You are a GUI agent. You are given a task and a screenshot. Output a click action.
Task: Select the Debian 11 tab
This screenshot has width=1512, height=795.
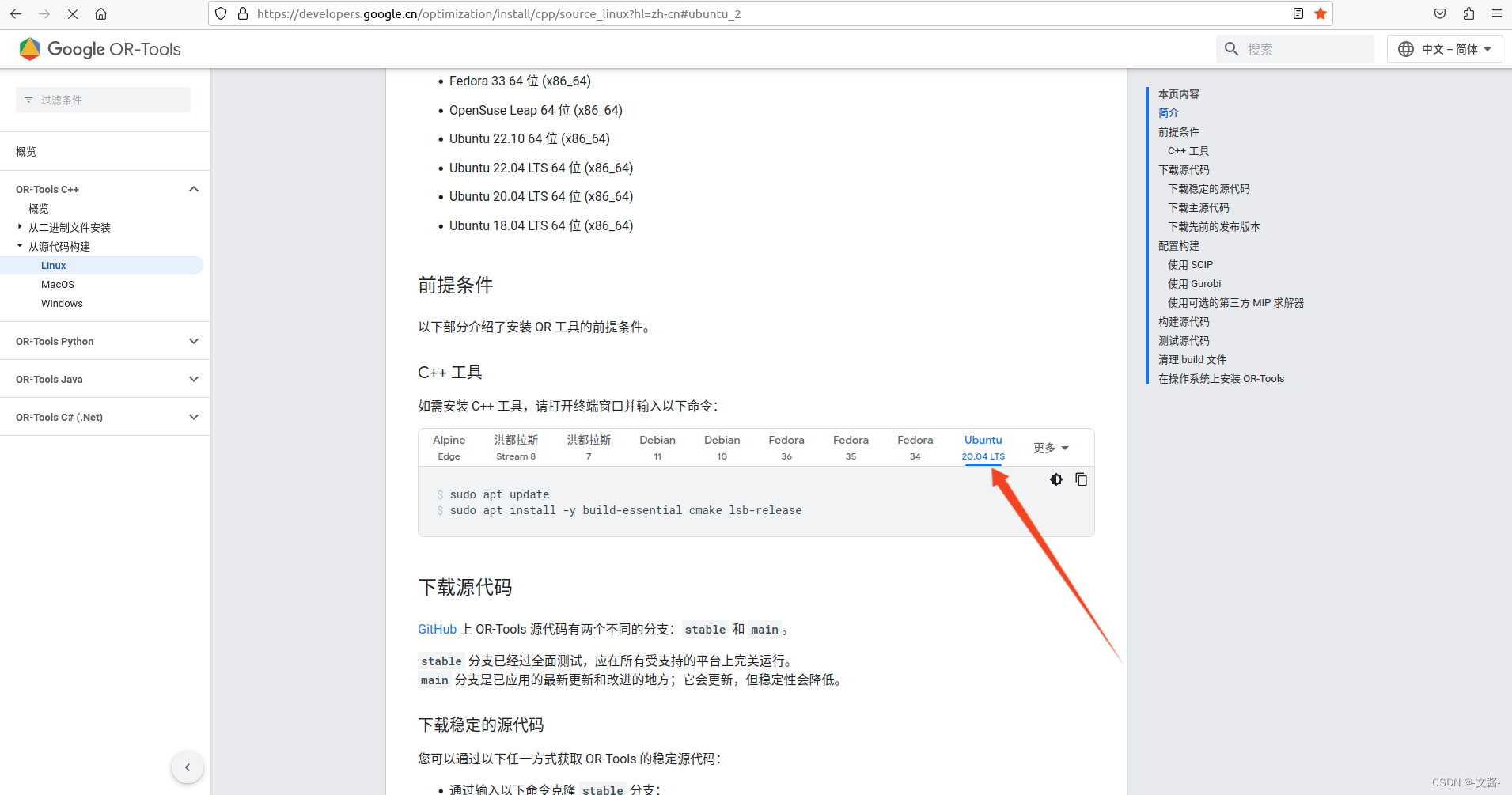point(657,447)
